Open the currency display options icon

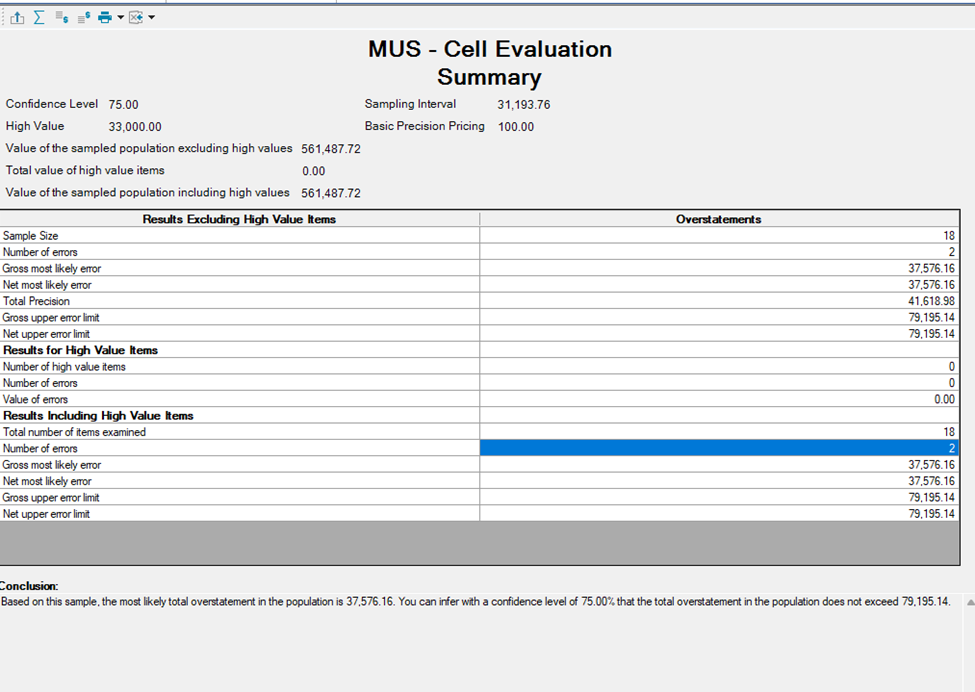(x=61, y=17)
